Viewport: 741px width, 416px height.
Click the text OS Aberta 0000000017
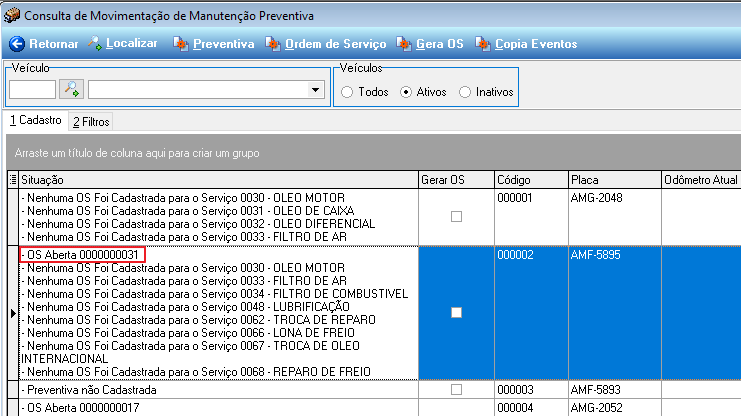83,407
